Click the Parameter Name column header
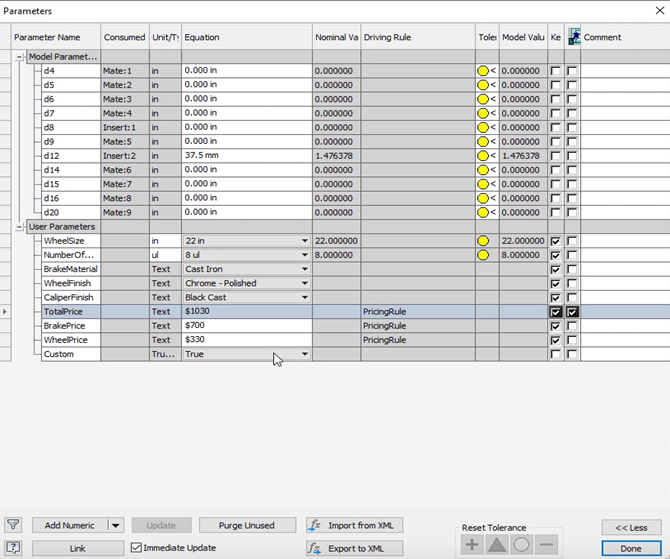 pos(56,37)
